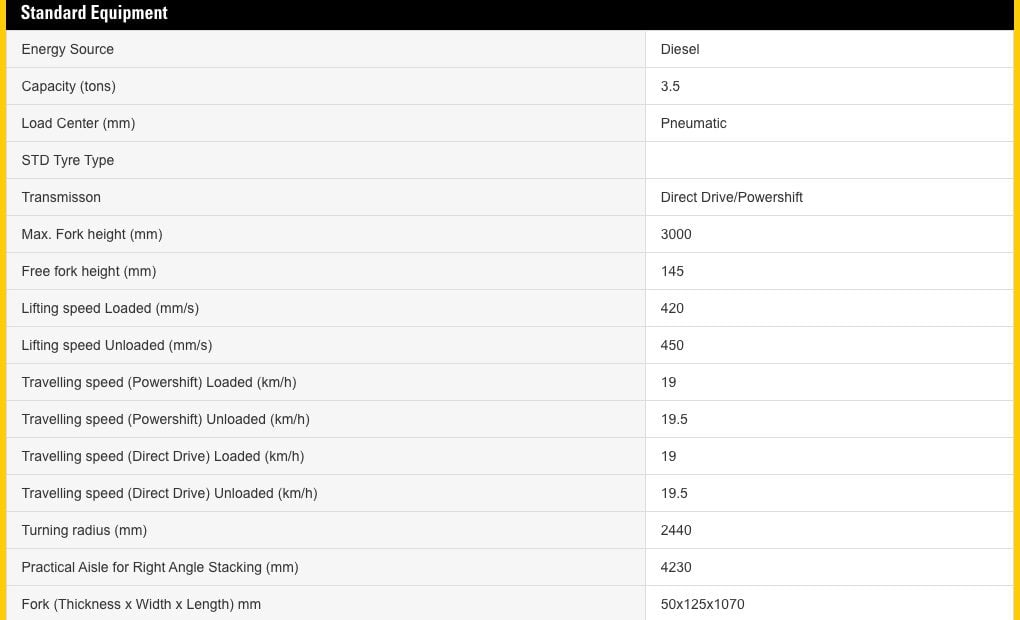
Task: Click the 2440 turning radius value
Action: pyautogui.click(x=676, y=530)
